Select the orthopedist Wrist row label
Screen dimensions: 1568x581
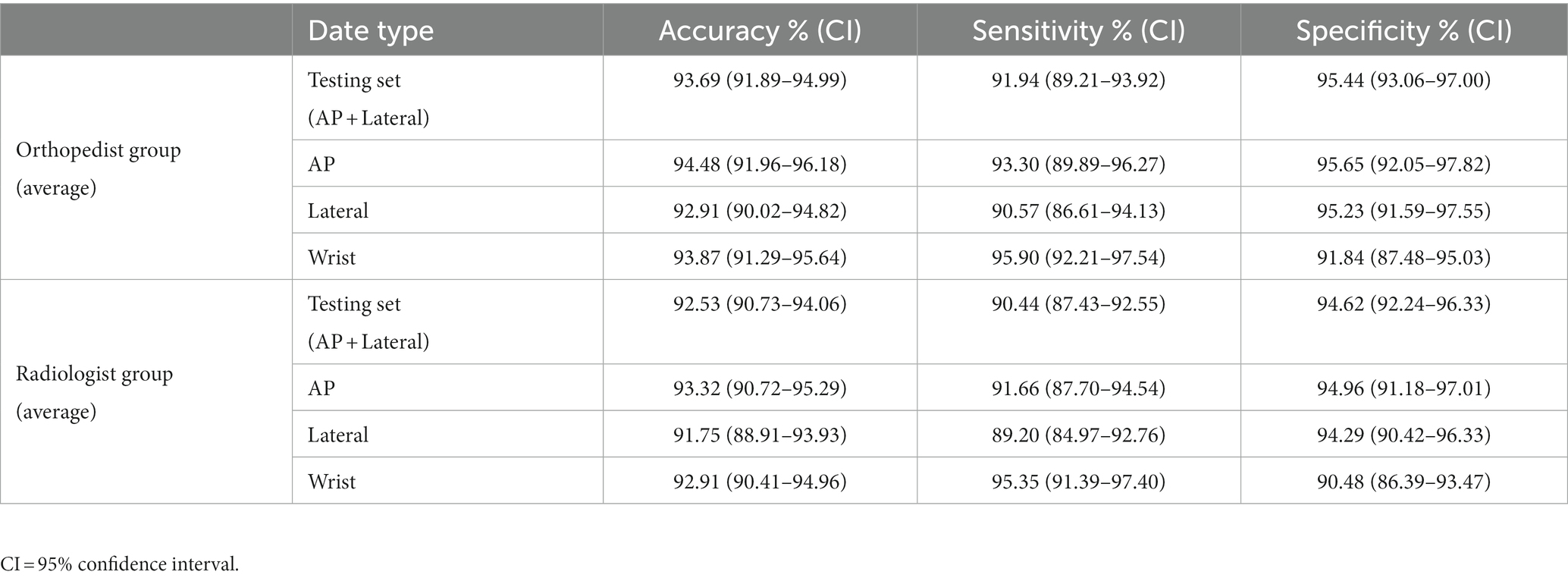click(332, 257)
